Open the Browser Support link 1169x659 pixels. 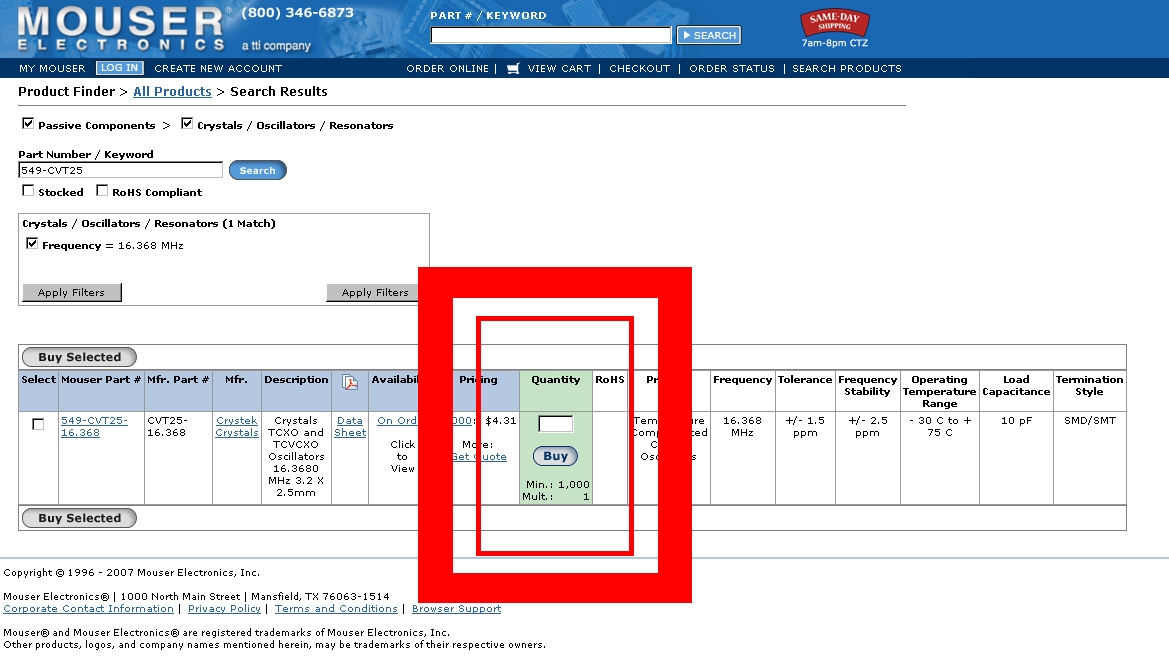click(456, 609)
